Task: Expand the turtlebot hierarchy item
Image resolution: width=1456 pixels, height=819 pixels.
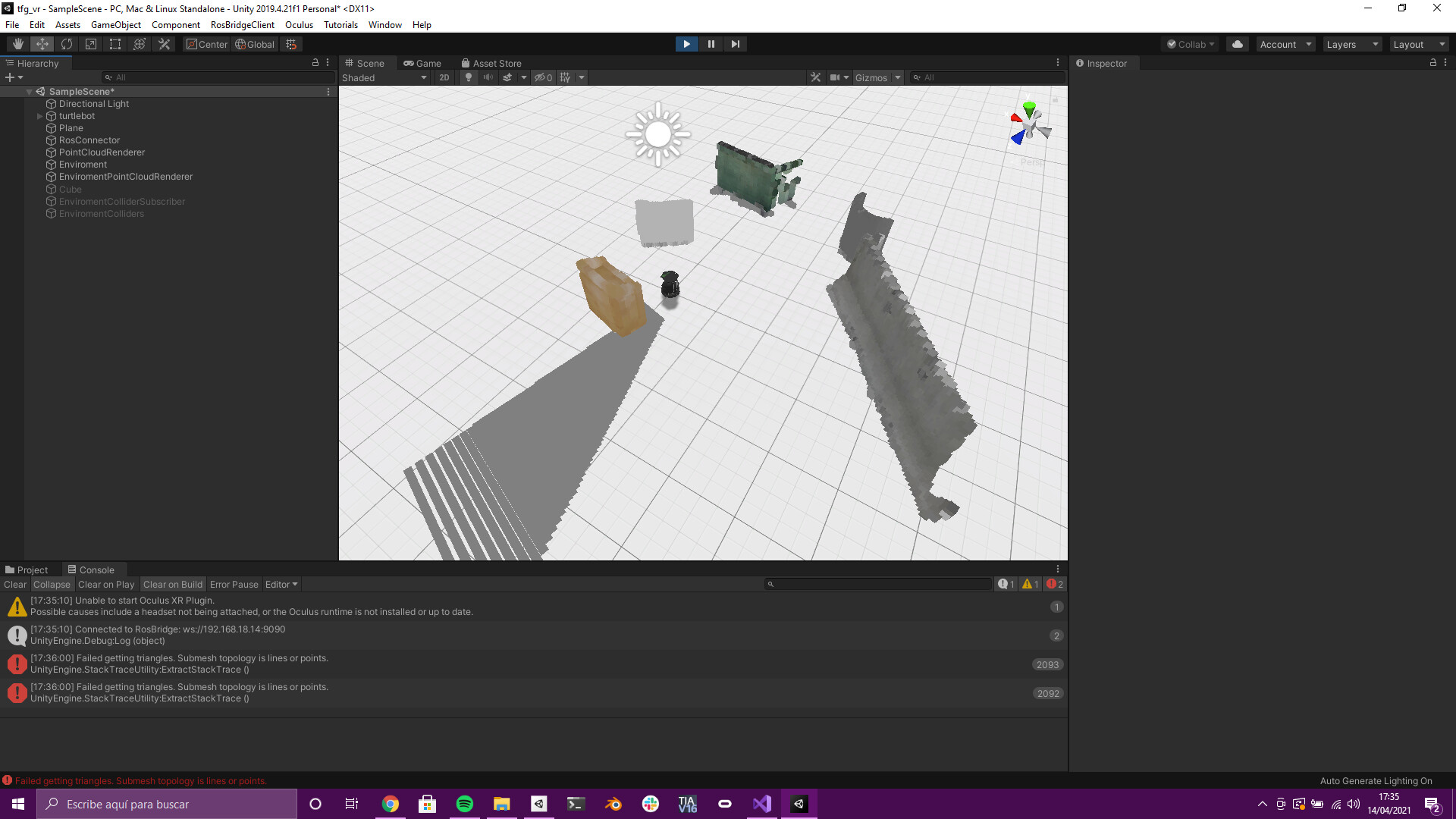Action: click(40, 116)
